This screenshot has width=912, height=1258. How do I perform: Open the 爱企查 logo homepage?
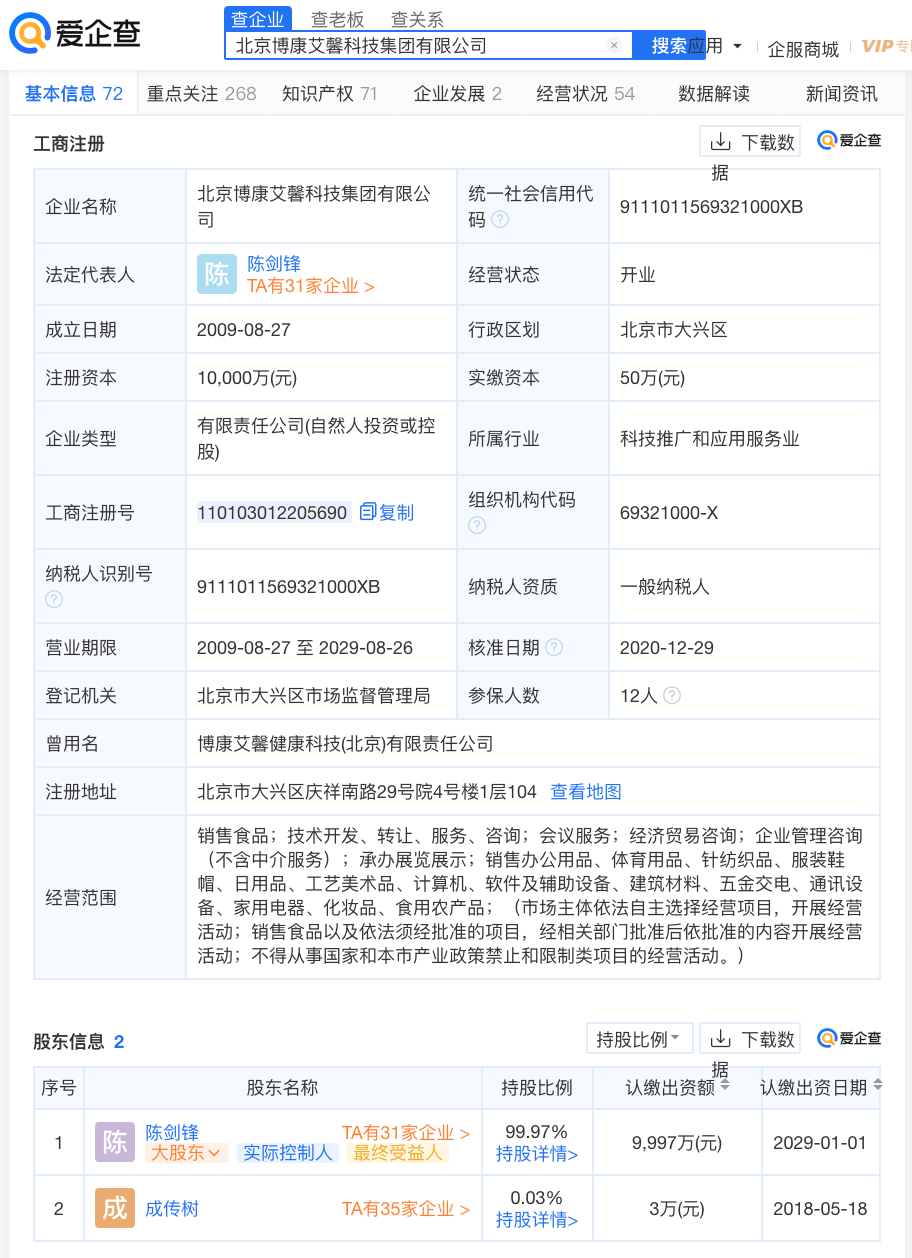[75, 34]
